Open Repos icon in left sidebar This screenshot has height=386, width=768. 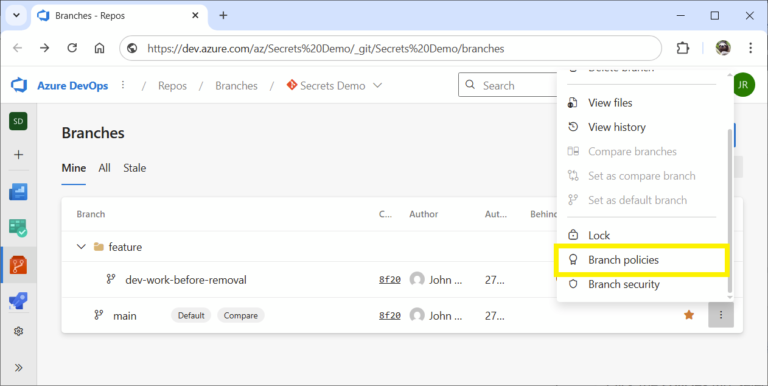point(18,265)
